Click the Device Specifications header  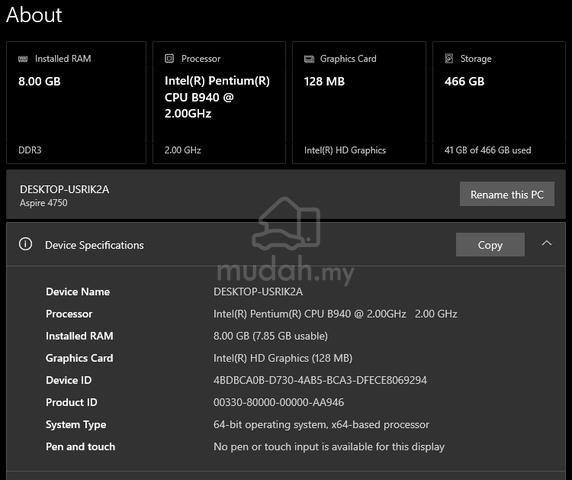tap(286, 245)
